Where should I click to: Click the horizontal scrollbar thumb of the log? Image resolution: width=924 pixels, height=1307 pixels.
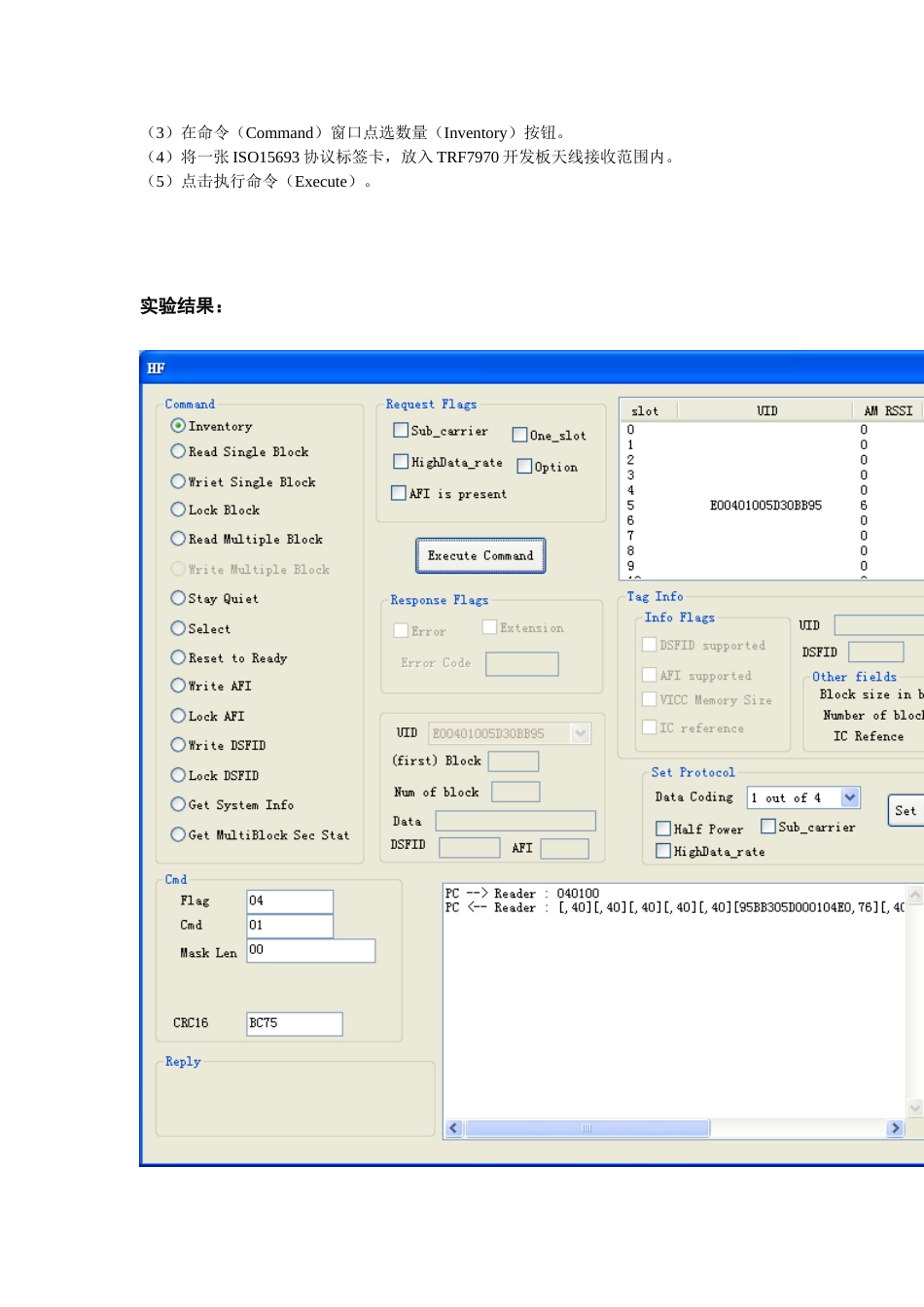click(587, 1128)
